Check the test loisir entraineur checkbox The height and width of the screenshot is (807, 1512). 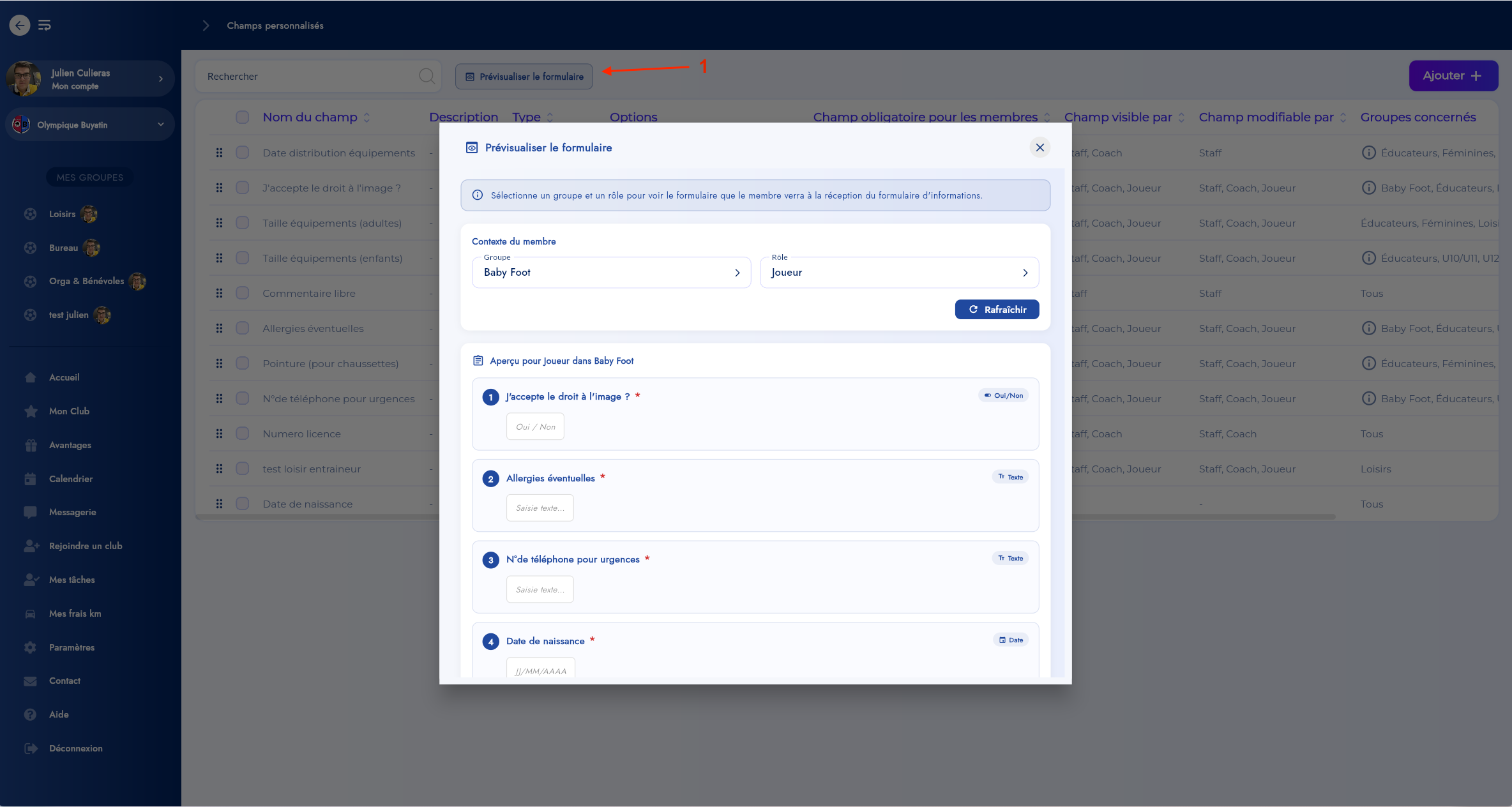coord(242,469)
